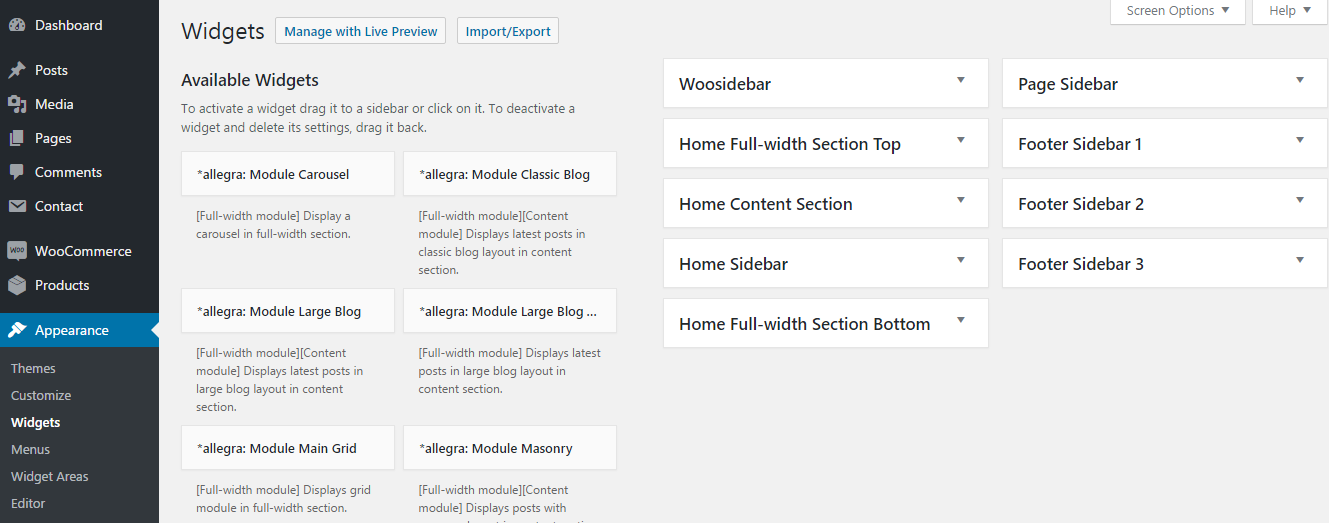Click the Import/Export button
The height and width of the screenshot is (523, 1329).
pos(508,31)
